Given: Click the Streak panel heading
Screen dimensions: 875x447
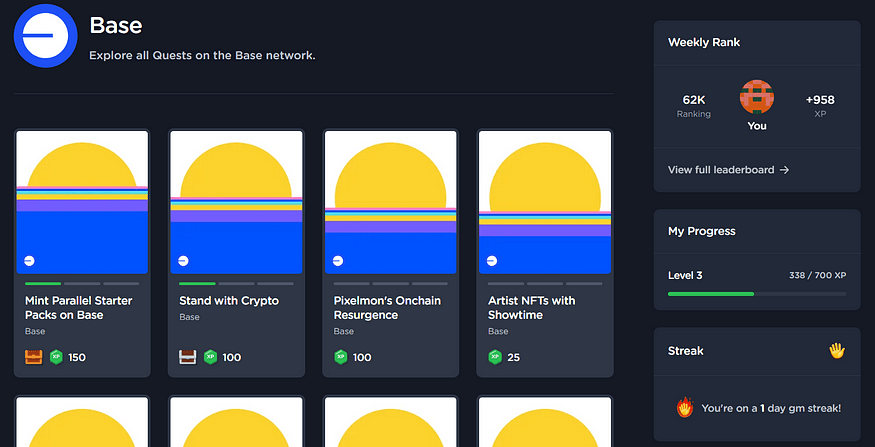Looking at the screenshot, I should tap(686, 351).
